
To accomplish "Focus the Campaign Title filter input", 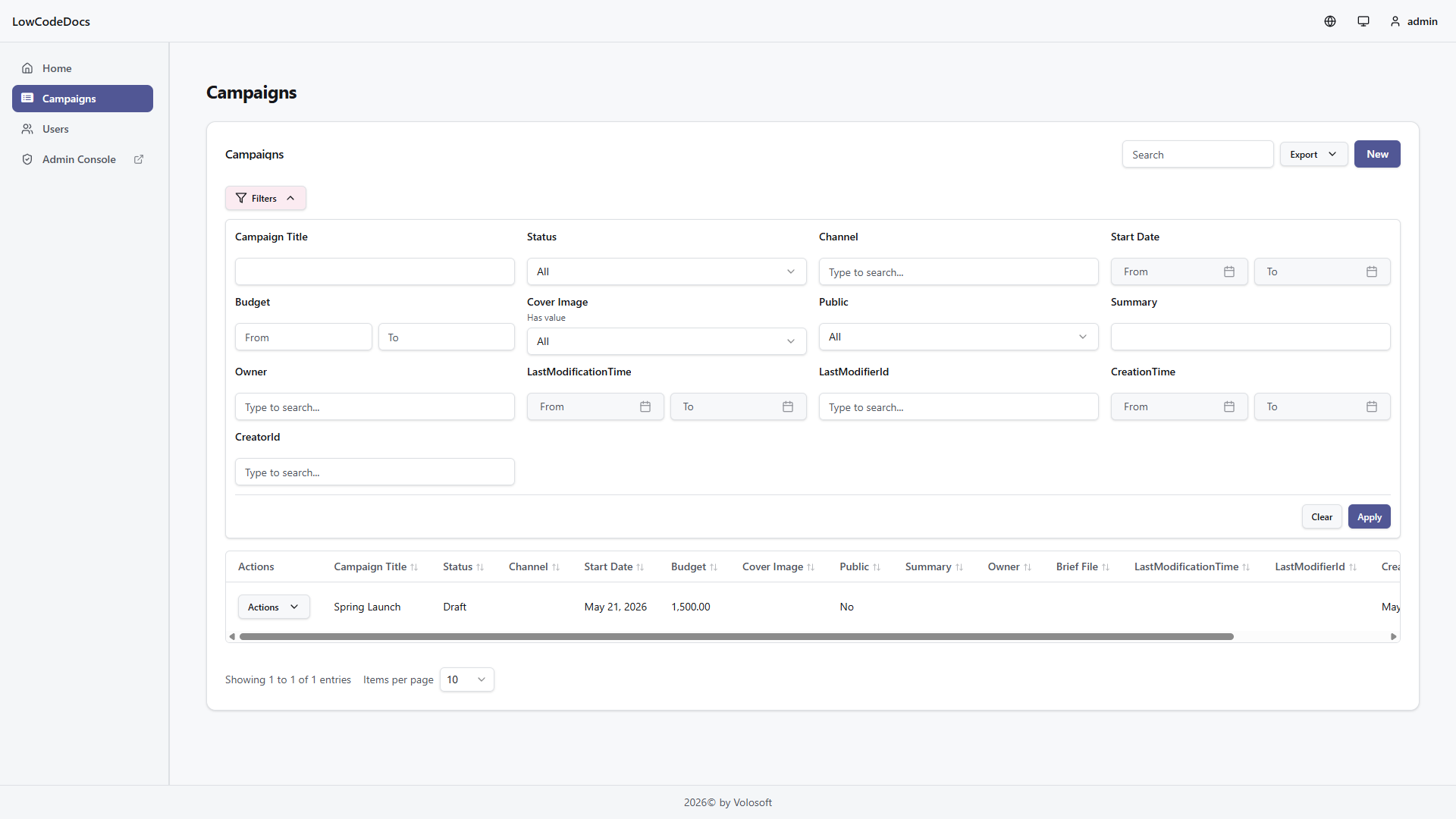I will click(x=375, y=271).
